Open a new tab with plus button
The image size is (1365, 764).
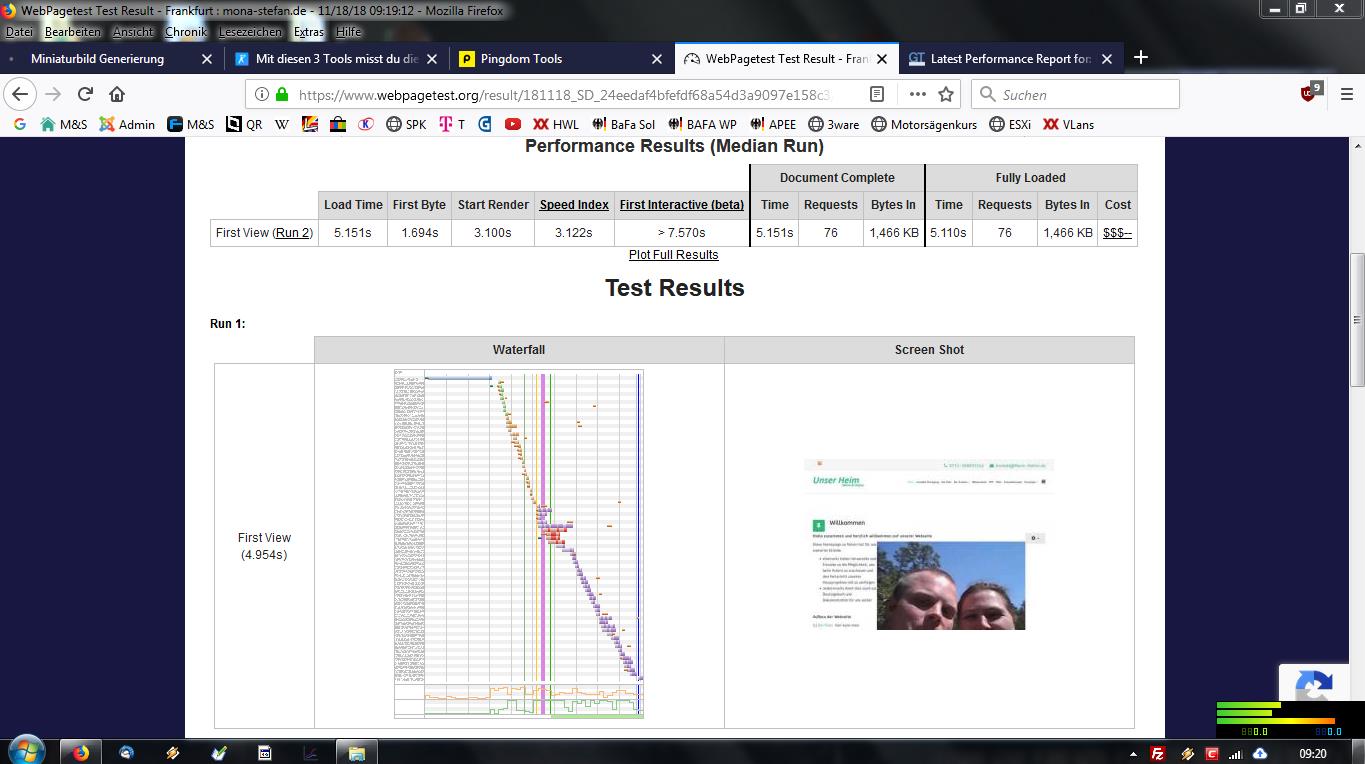click(x=1141, y=58)
